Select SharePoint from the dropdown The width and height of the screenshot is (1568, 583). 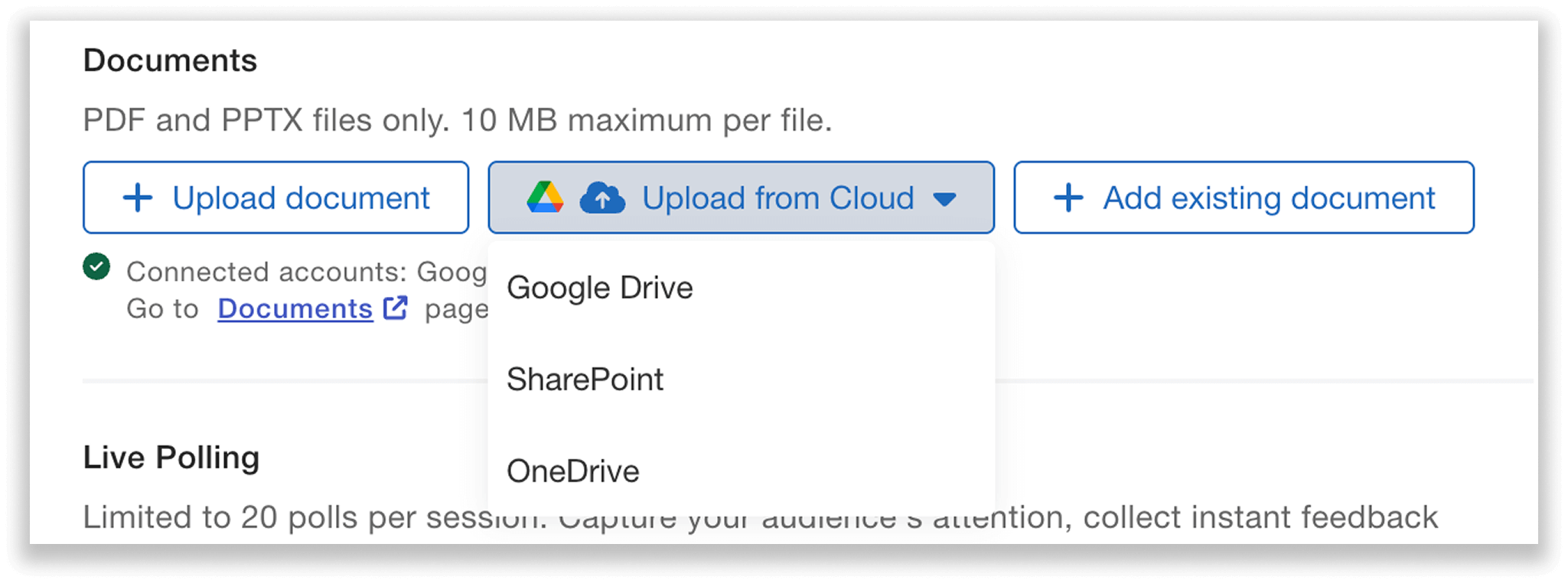click(x=585, y=379)
